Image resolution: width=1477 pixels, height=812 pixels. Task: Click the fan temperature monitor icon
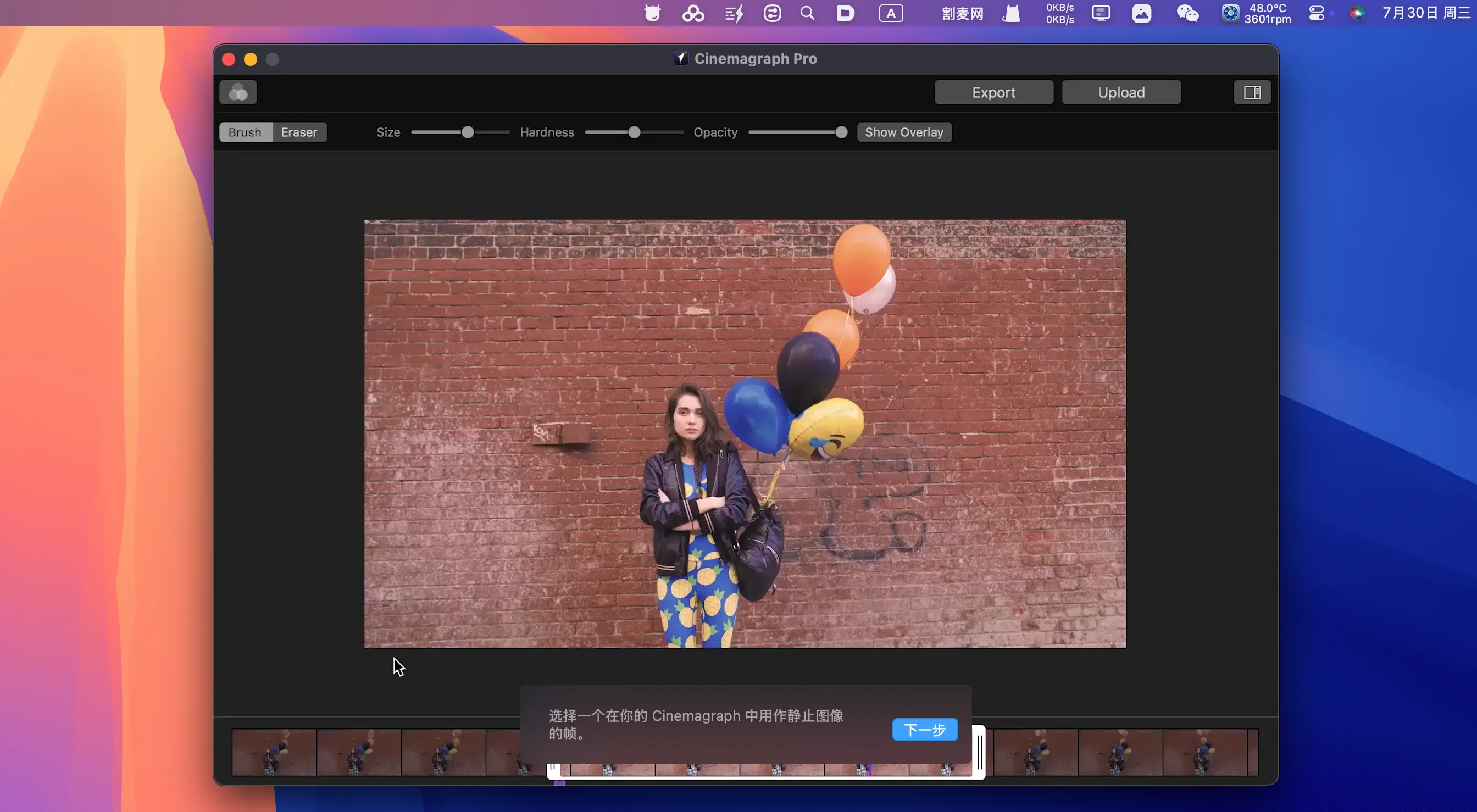(x=1230, y=13)
